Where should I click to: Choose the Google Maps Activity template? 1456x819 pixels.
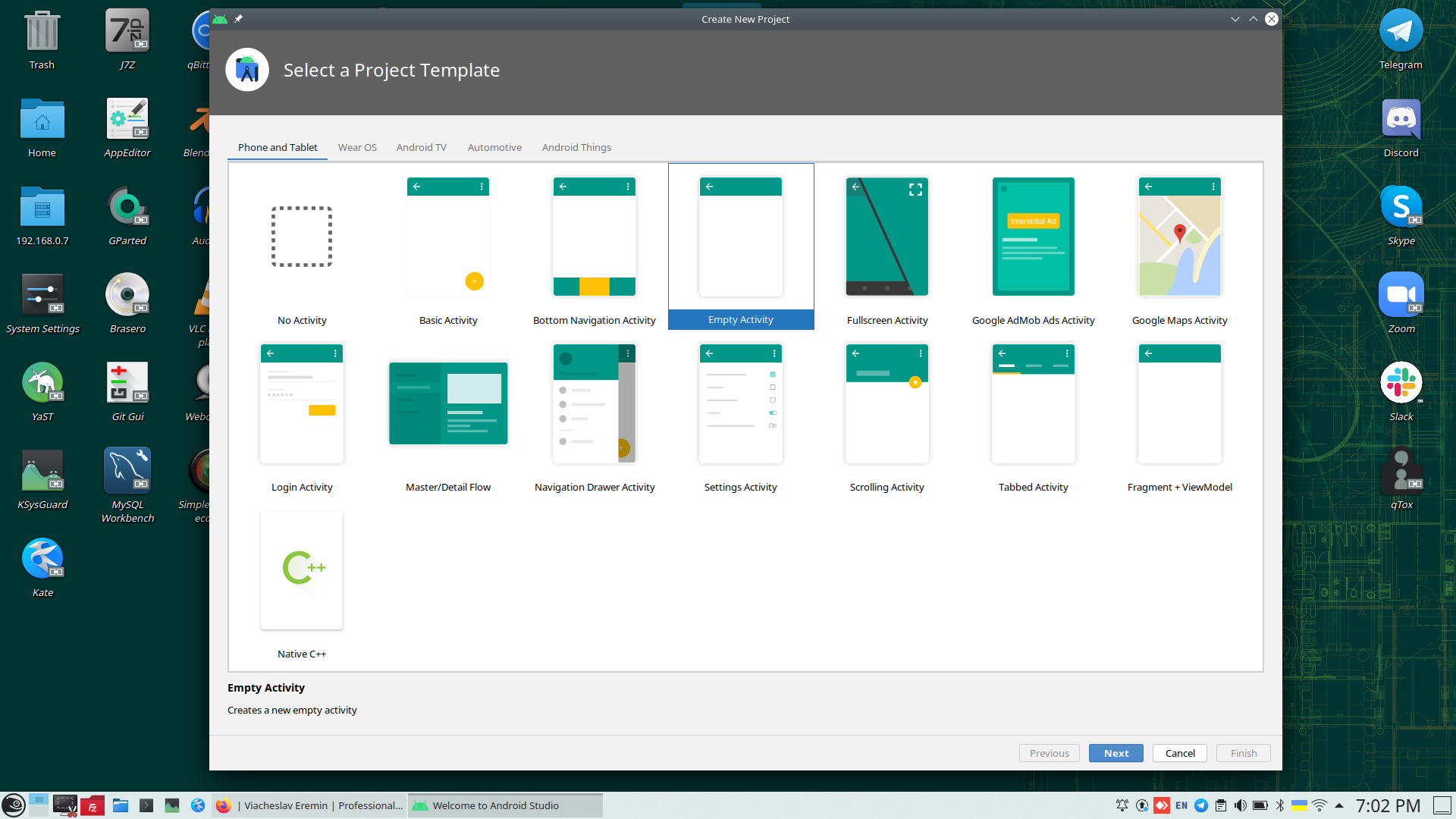click(1179, 237)
